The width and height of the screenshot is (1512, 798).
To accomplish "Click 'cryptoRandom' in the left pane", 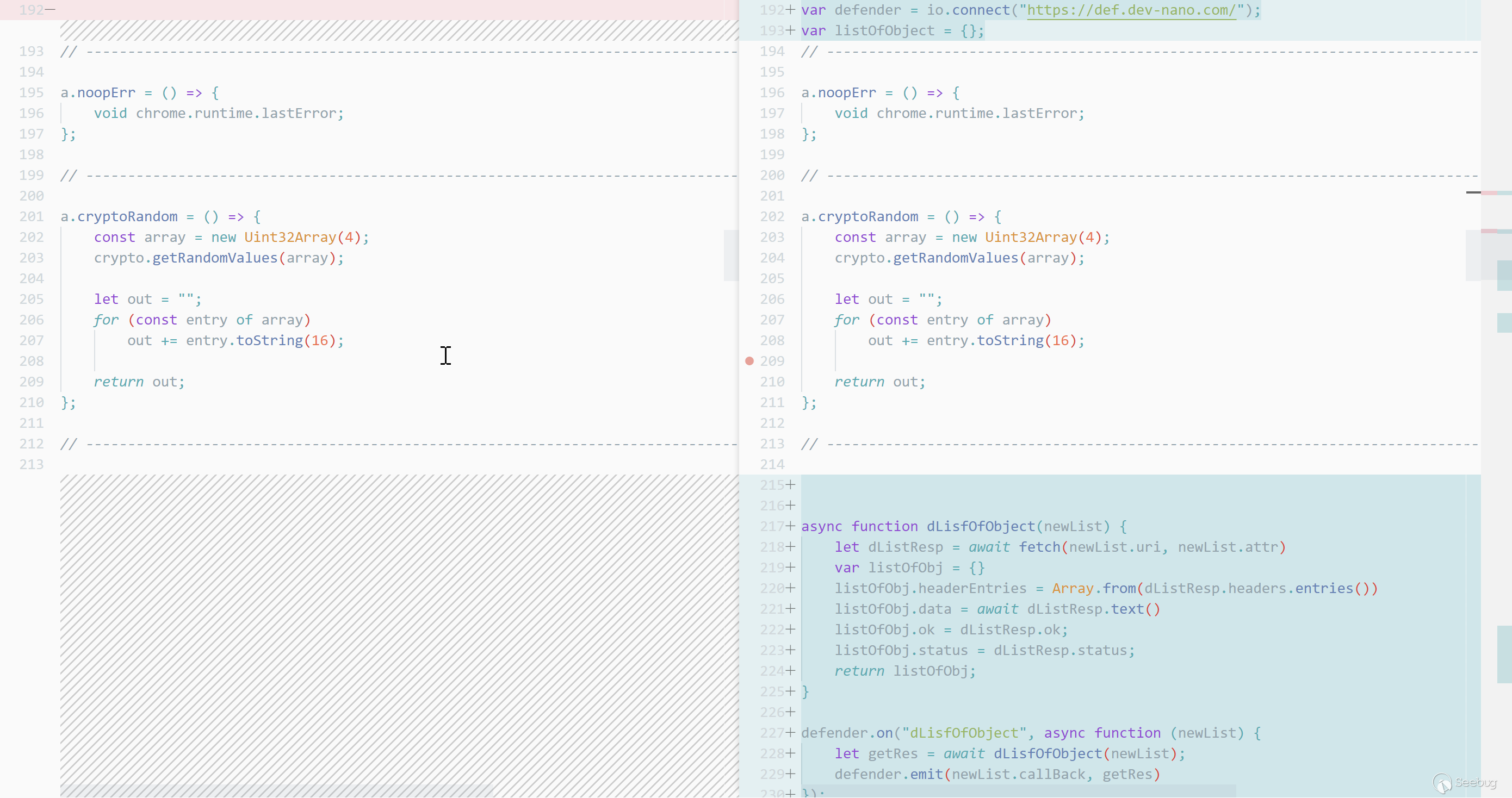I will click(x=127, y=216).
